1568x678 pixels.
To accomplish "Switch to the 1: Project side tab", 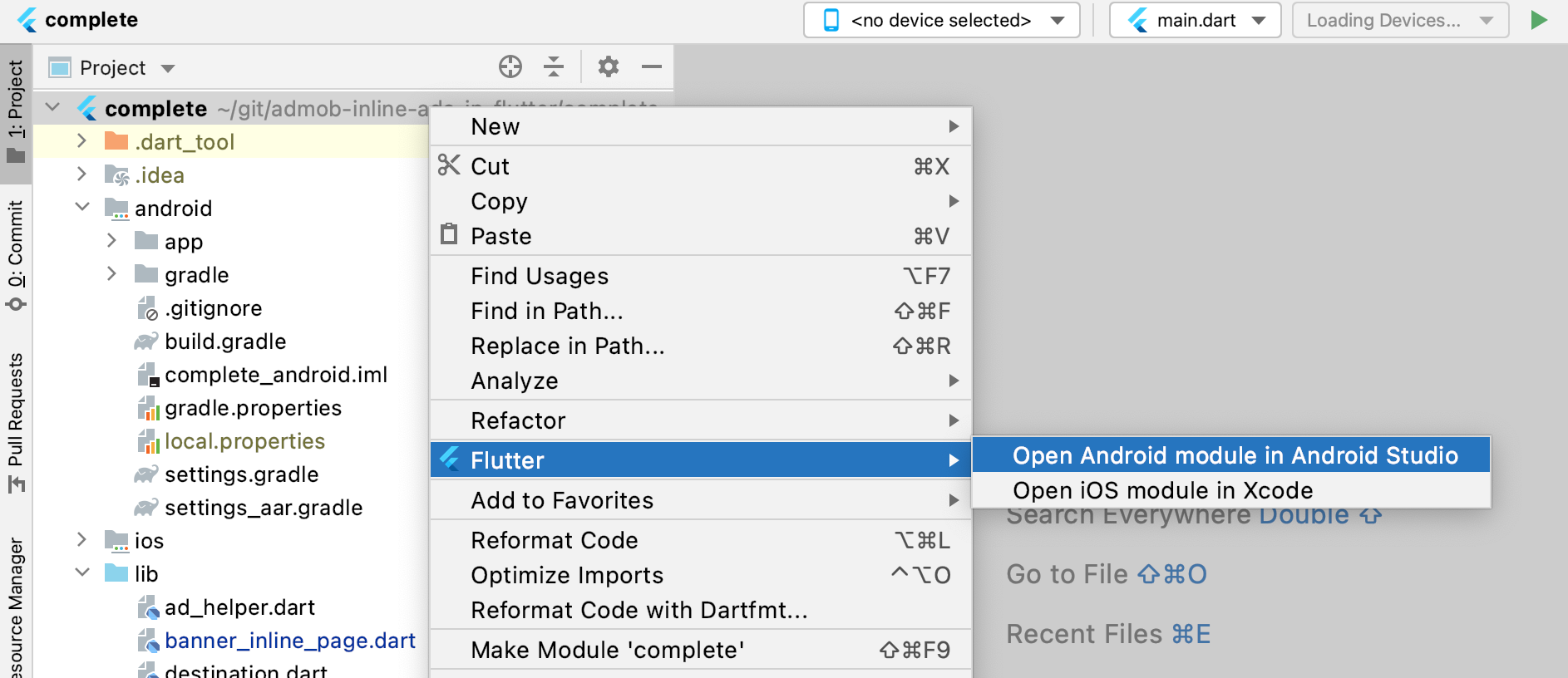I will 16,114.
